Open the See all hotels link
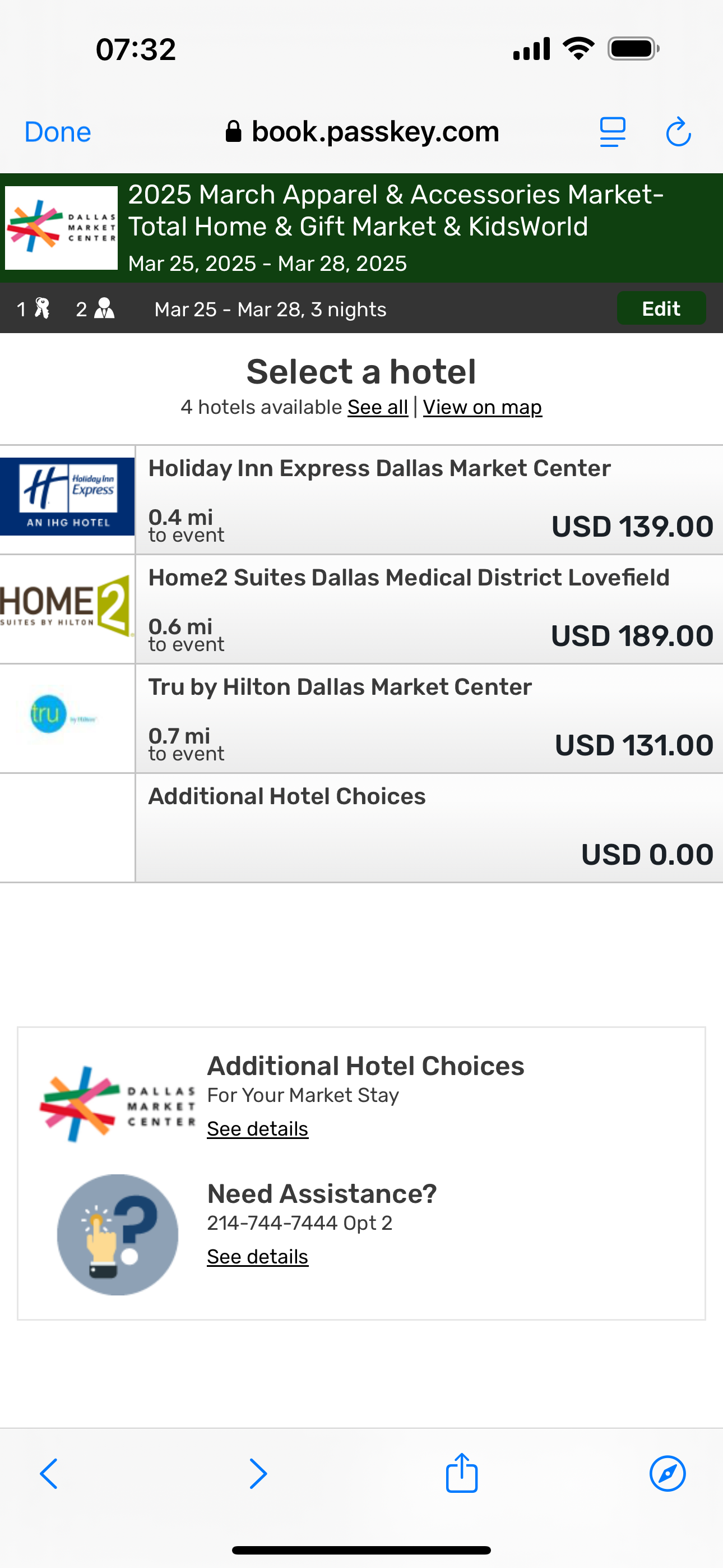This screenshot has width=723, height=1568. tap(377, 407)
